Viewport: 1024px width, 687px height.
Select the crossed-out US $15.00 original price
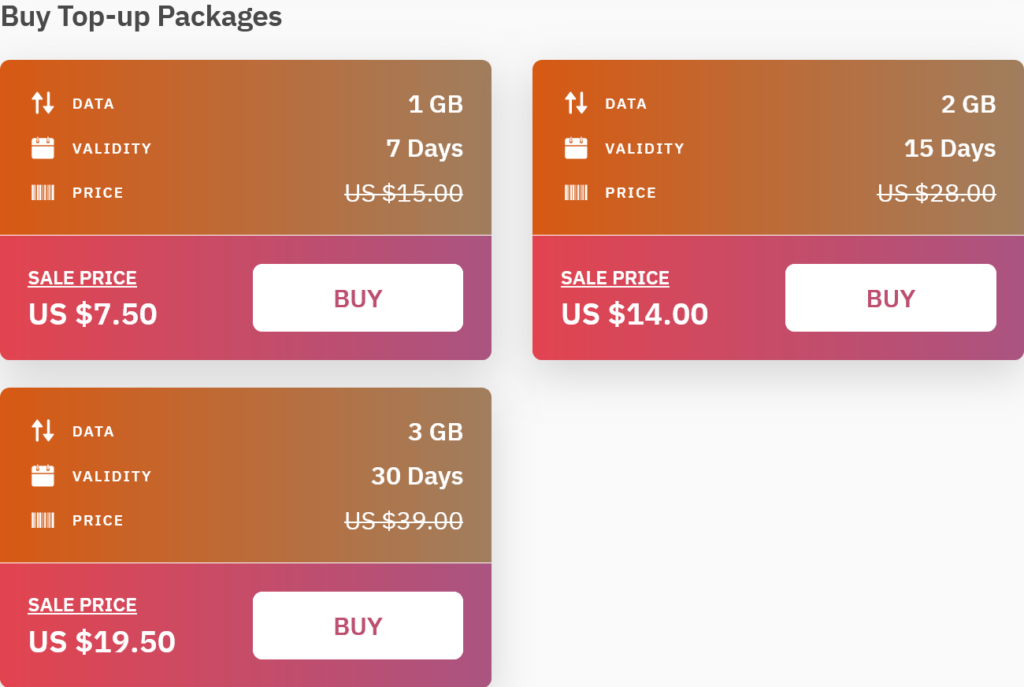click(404, 192)
